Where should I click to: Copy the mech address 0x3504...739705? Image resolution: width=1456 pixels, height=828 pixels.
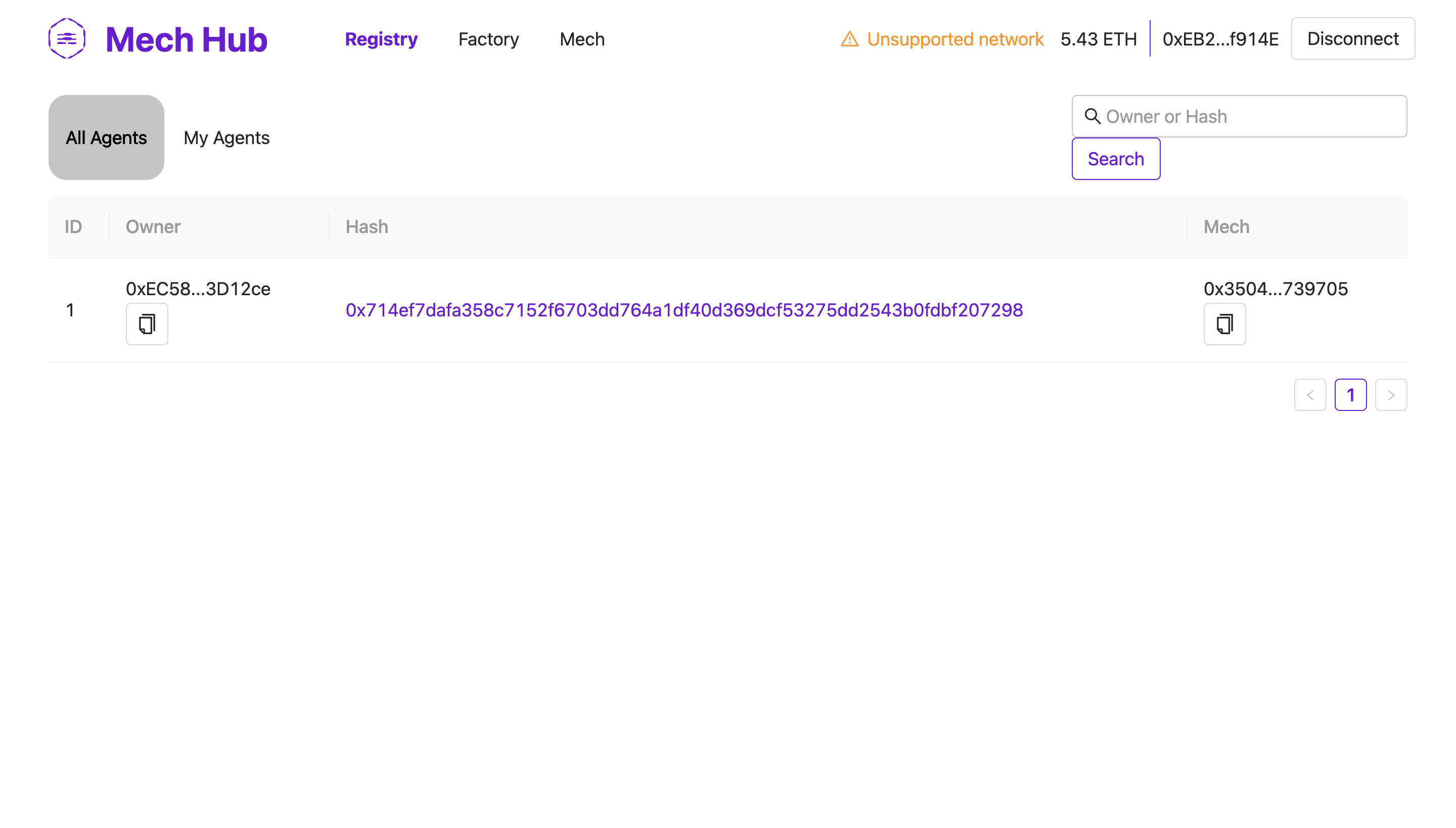coord(1224,324)
